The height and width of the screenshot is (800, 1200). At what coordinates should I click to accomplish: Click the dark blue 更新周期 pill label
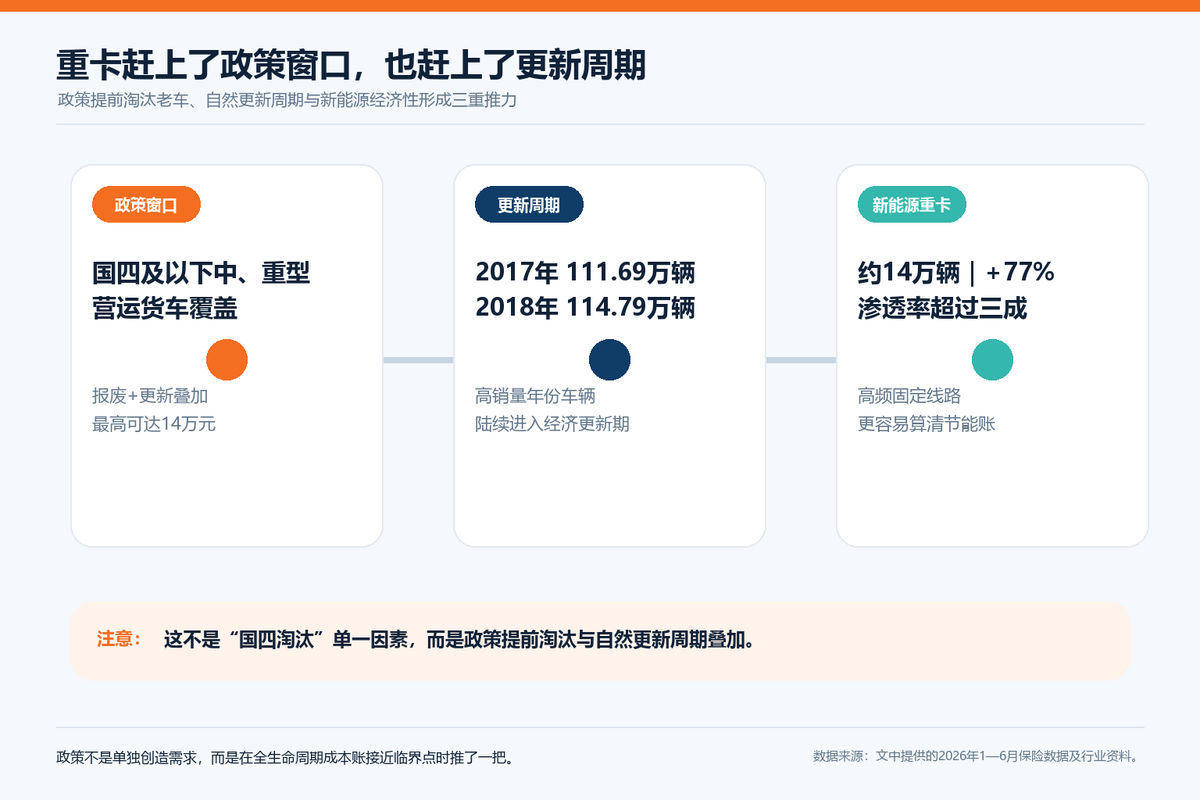tap(529, 205)
